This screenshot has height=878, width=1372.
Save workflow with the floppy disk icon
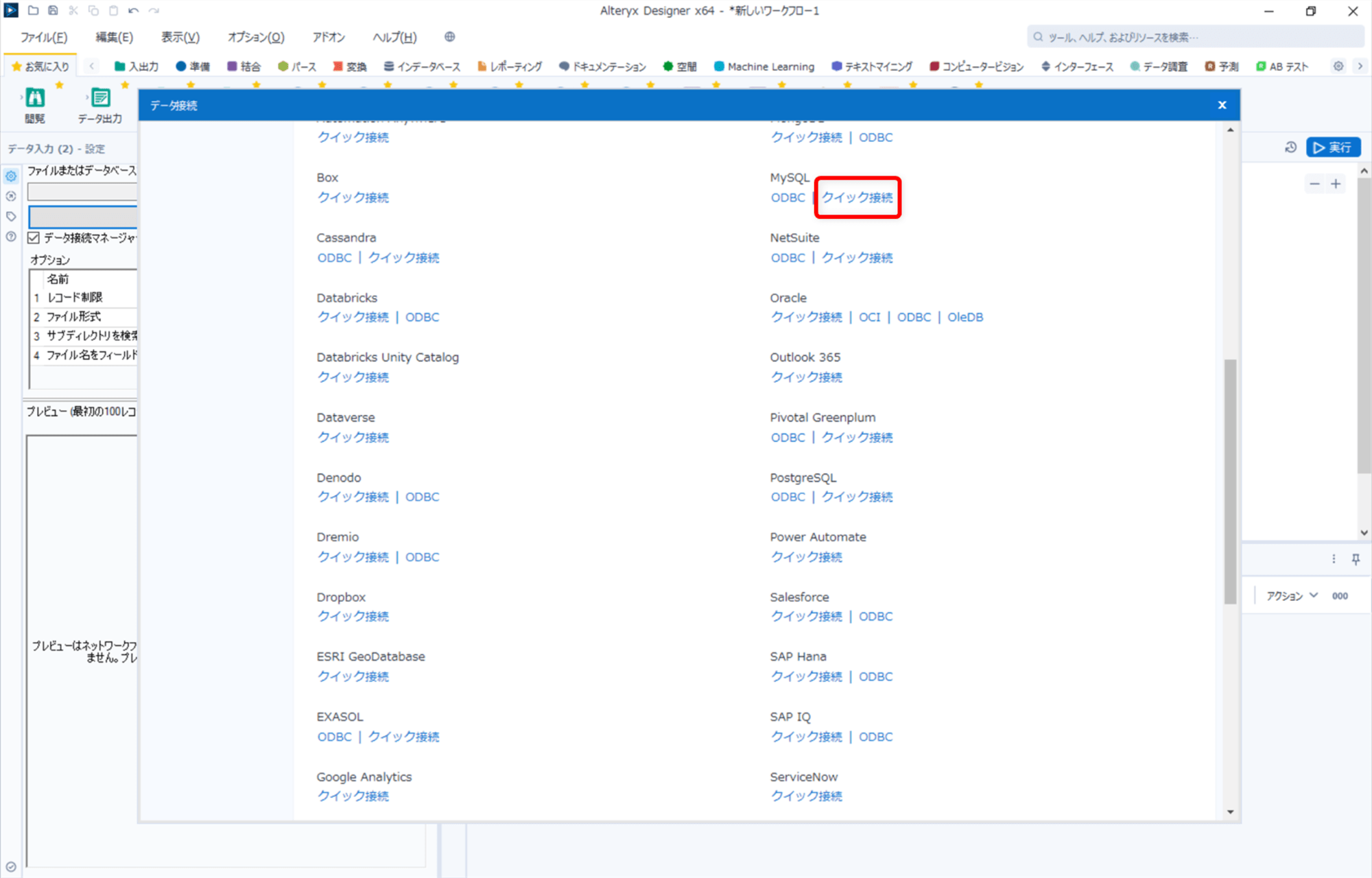click(x=53, y=10)
